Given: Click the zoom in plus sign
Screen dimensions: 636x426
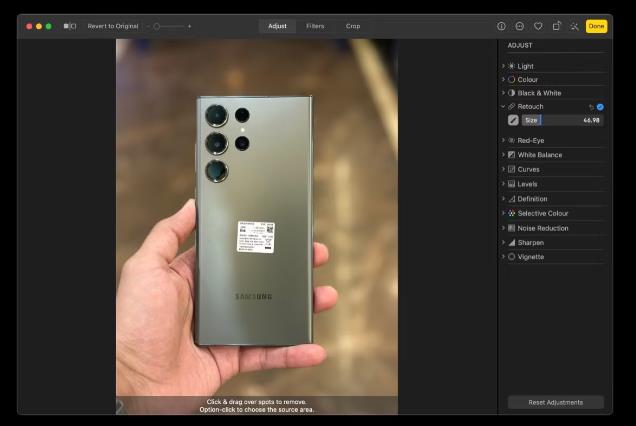Looking at the screenshot, I should (x=189, y=26).
